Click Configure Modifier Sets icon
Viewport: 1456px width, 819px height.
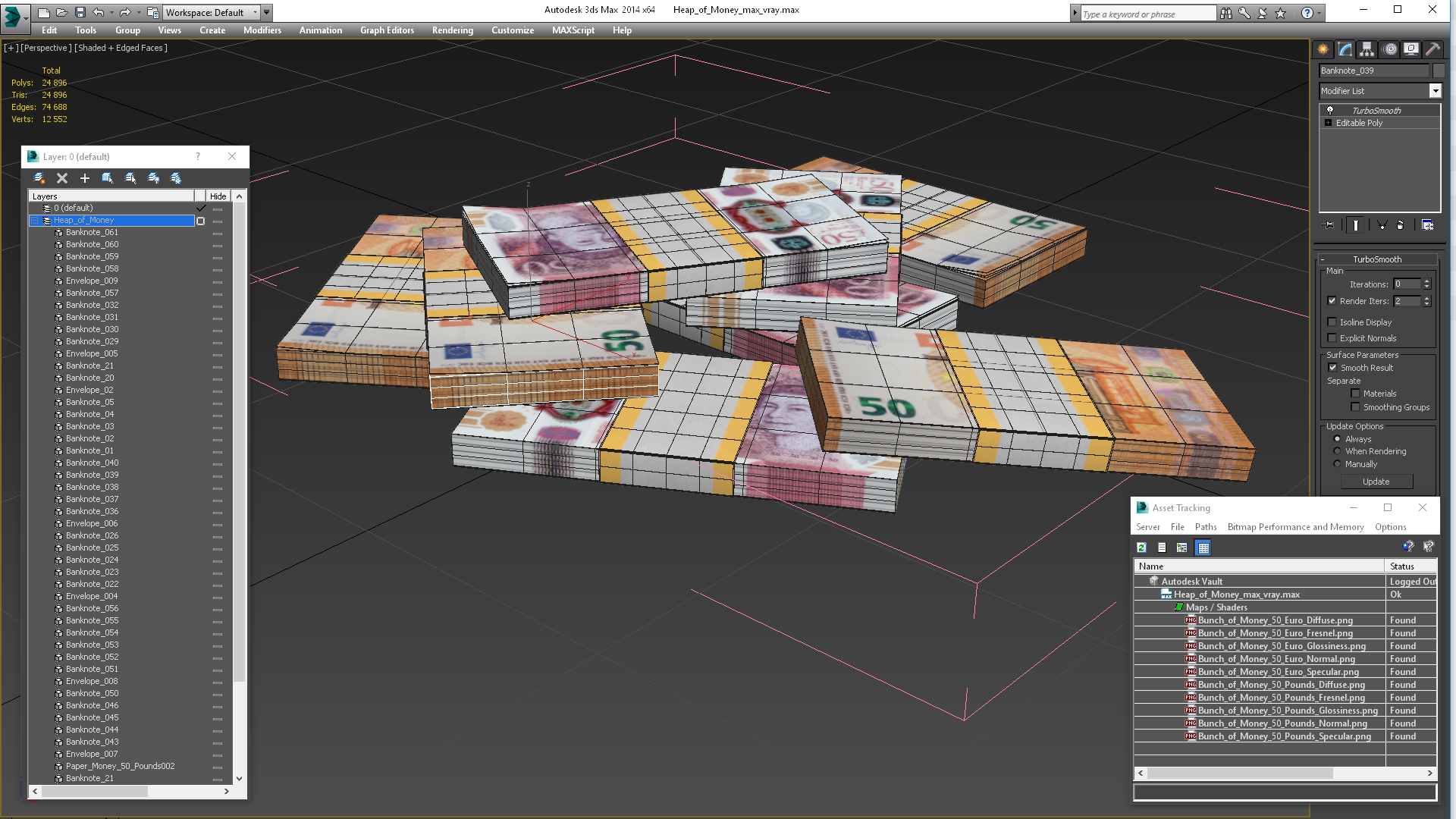click(1427, 225)
